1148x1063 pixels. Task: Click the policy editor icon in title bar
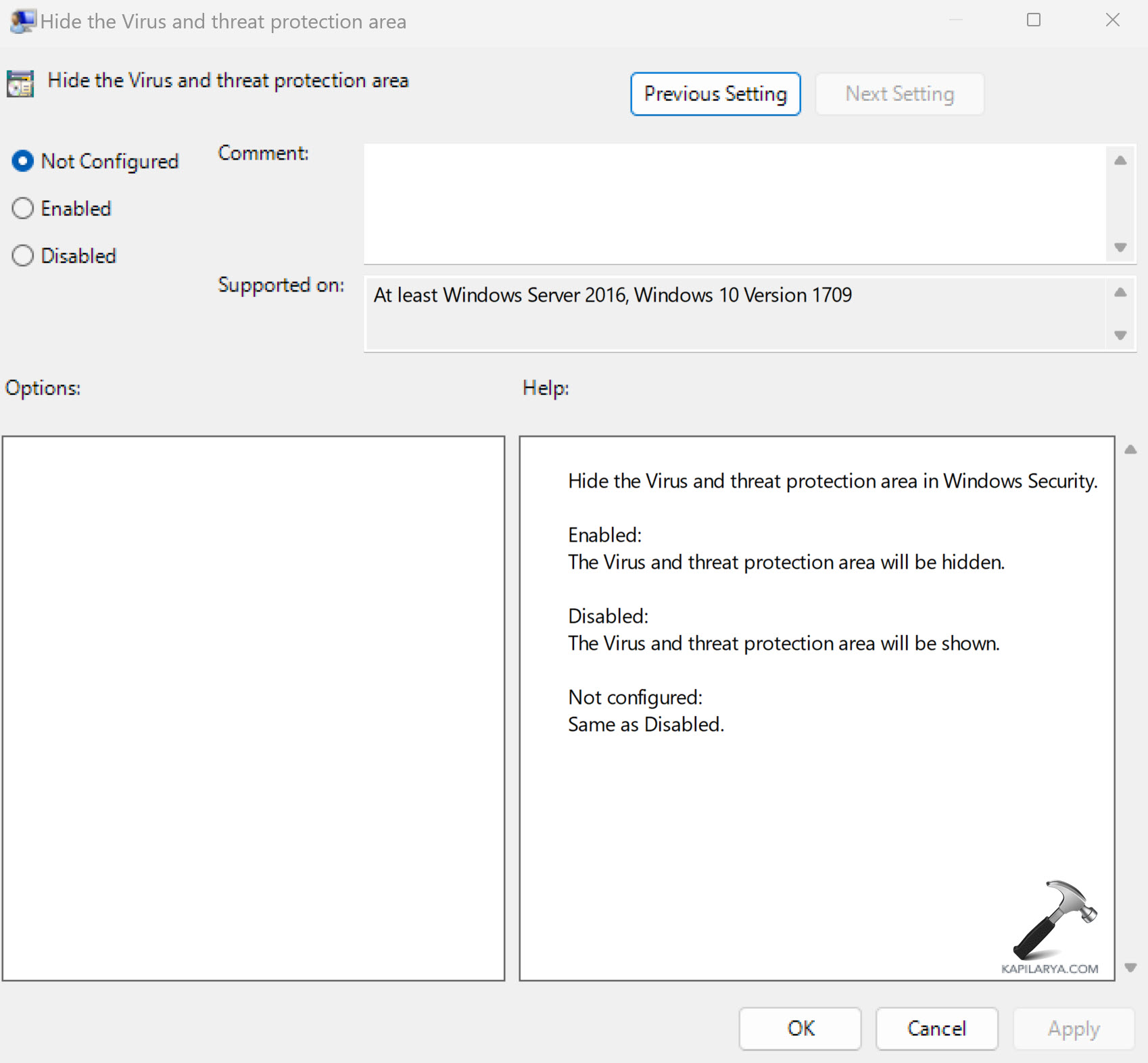point(22,22)
